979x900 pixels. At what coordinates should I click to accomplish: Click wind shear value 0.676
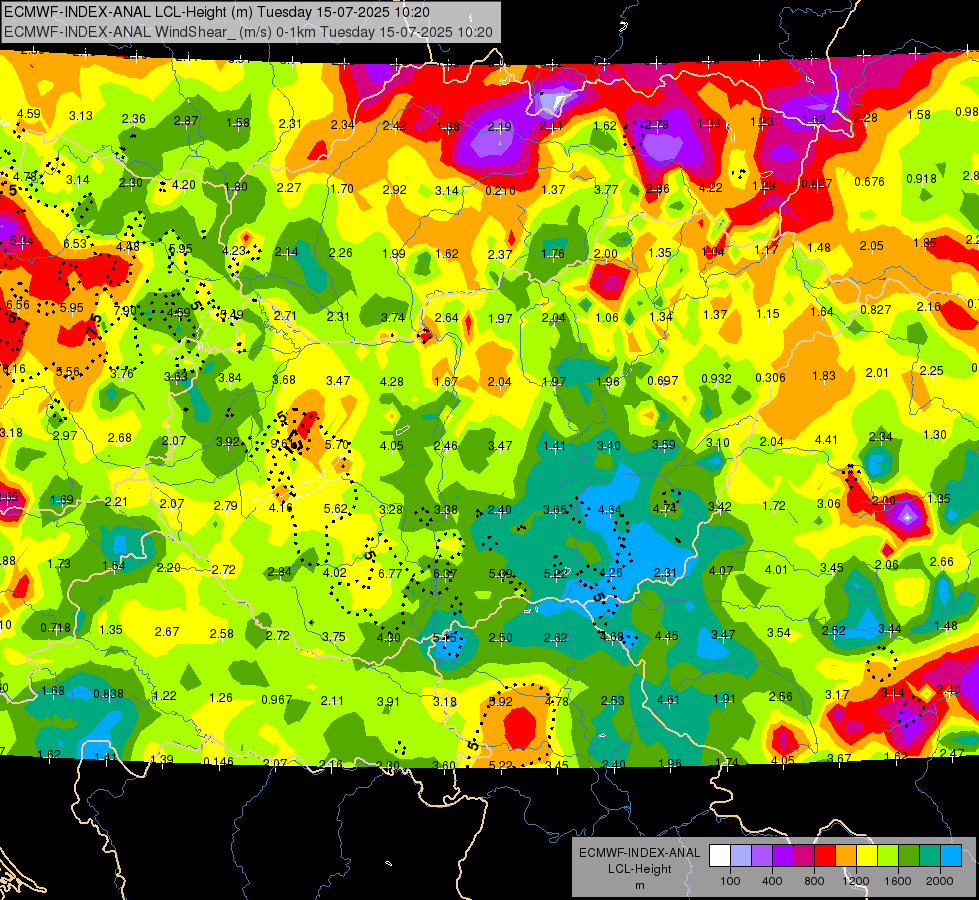click(x=870, y=182)
